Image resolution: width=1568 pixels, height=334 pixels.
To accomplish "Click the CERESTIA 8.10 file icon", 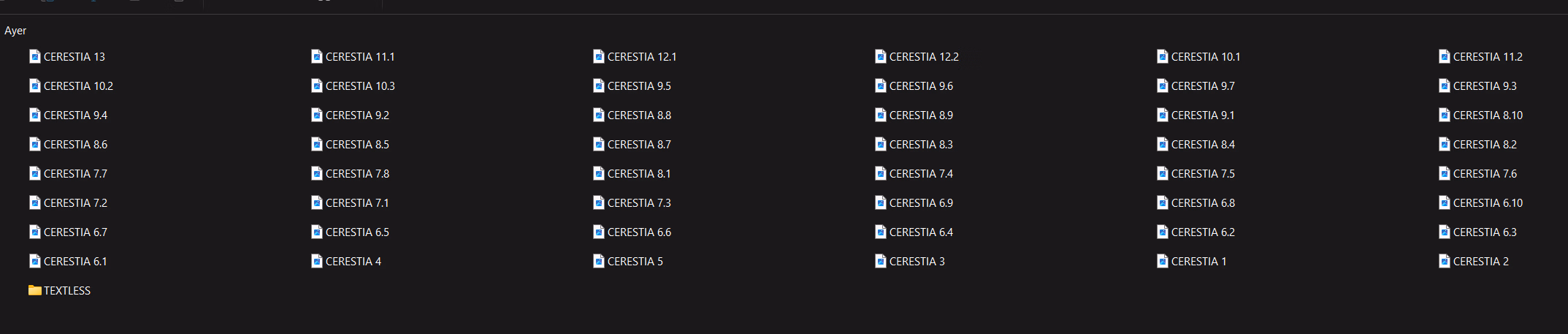I will (1444, 115).
